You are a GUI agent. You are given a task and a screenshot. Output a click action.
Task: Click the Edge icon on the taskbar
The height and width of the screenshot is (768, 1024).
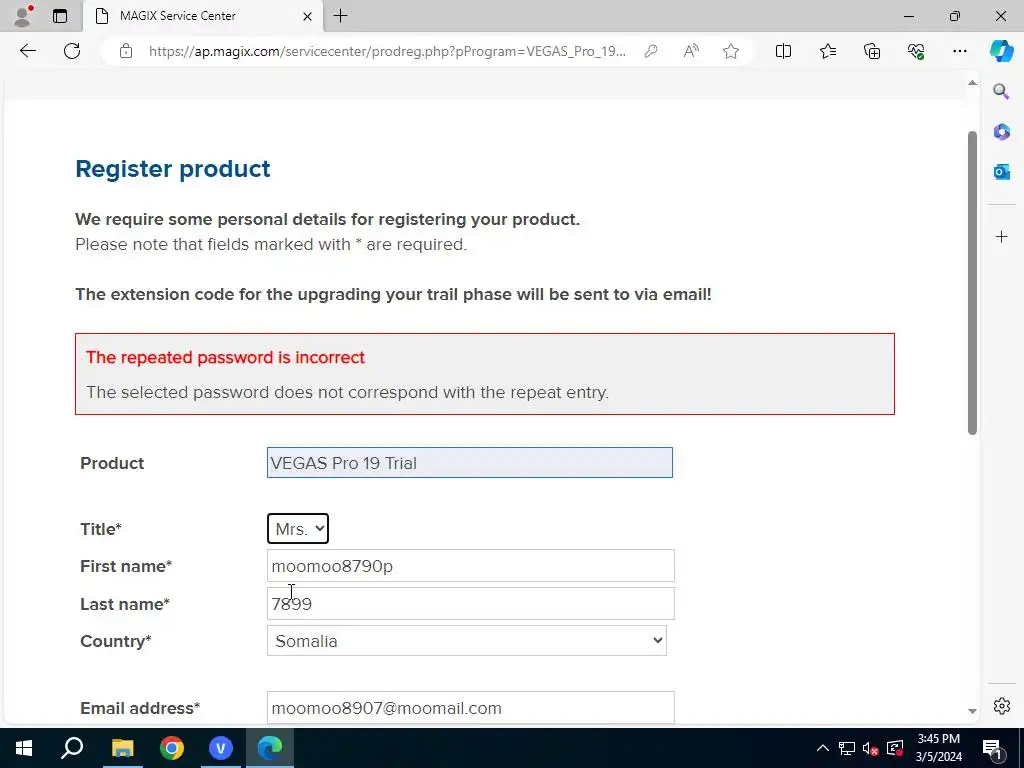pos(270,748)
